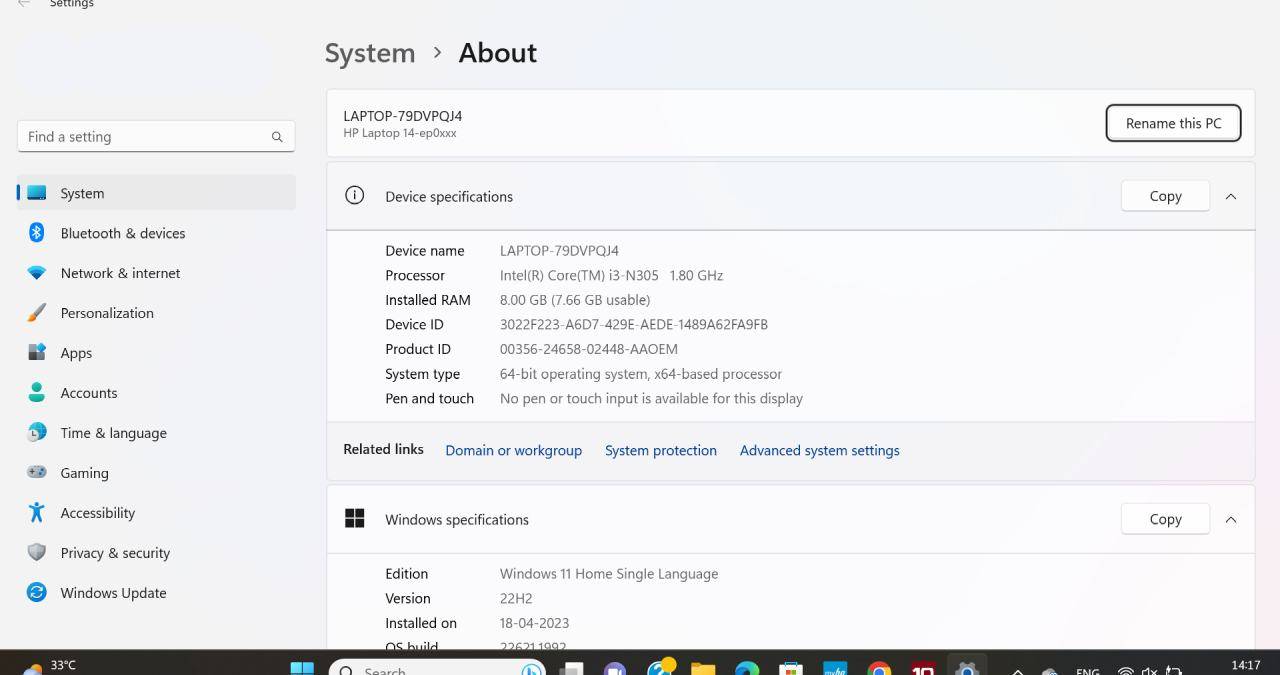The width and height of the screenshot is (1280, 675).
Task: Go to Windows Update
Action: coord(113,593)
